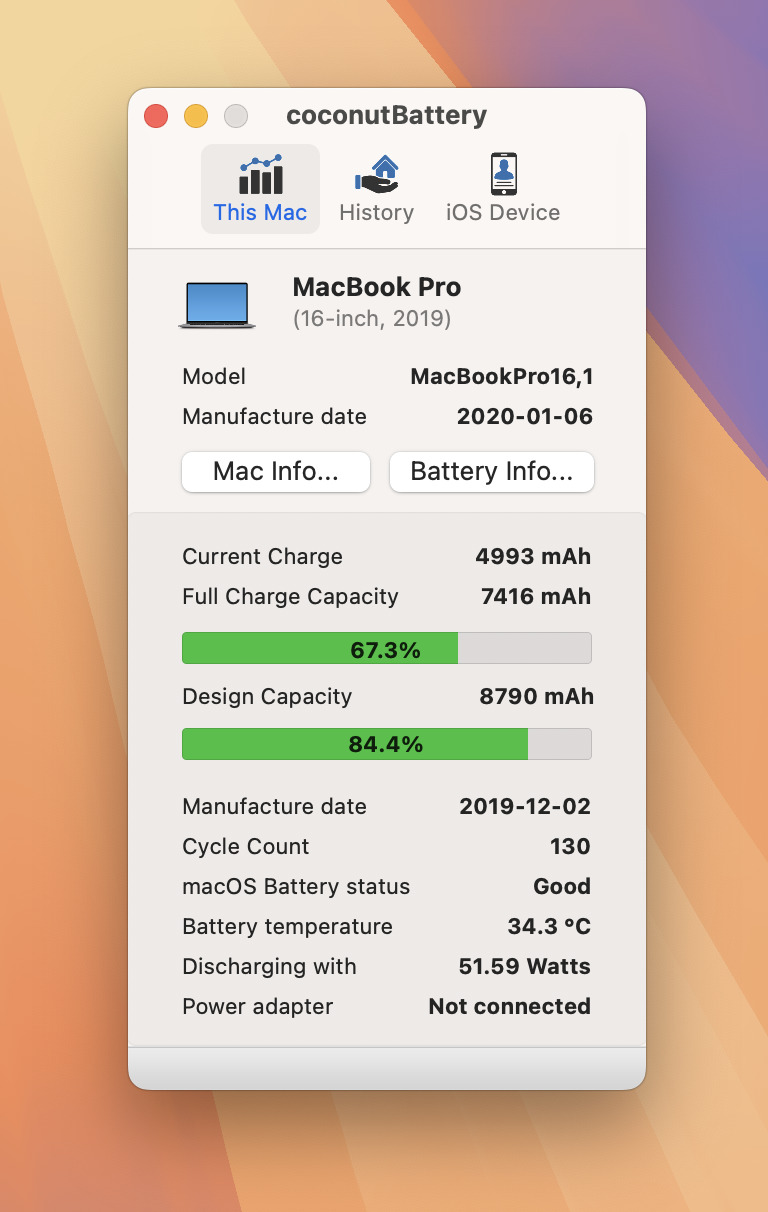Switch to the This Mac label
768x1212 pixels.
(260, 212)
